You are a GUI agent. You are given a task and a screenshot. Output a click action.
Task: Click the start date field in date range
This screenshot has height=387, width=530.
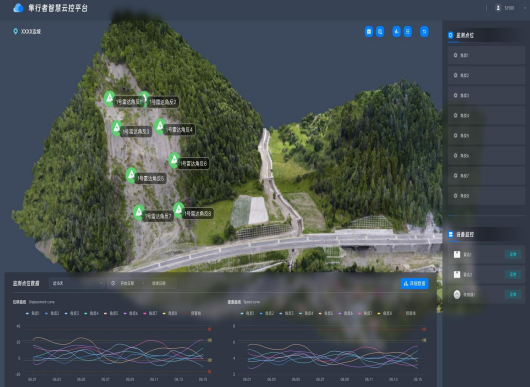(x=127, y=283)
